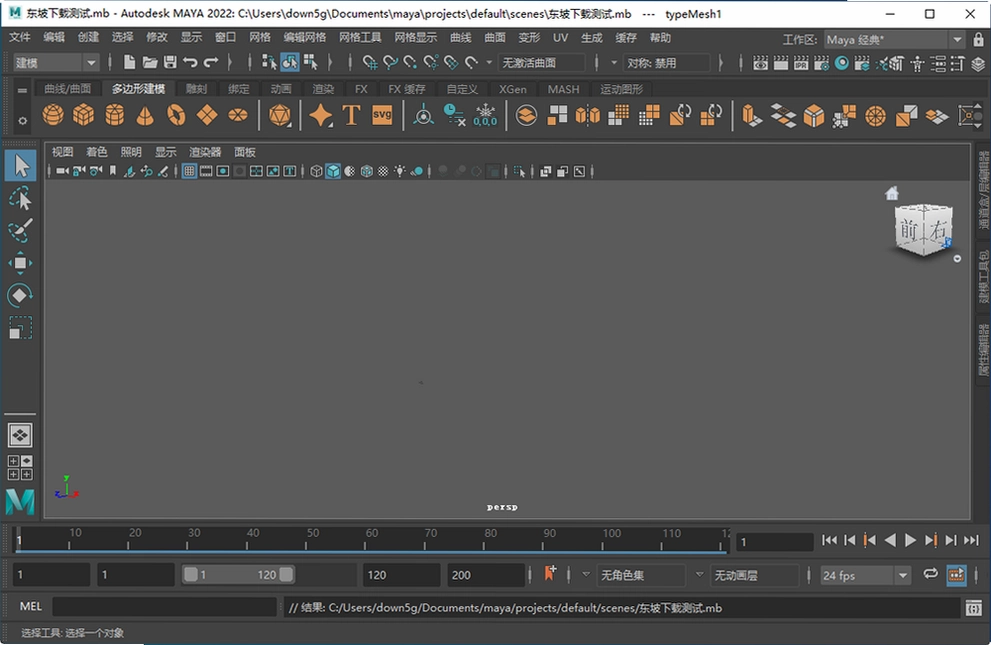Viewport: 991px width, 645px height.
Task: Toggle textured display in viewport
Action: [x=383, y=171]
